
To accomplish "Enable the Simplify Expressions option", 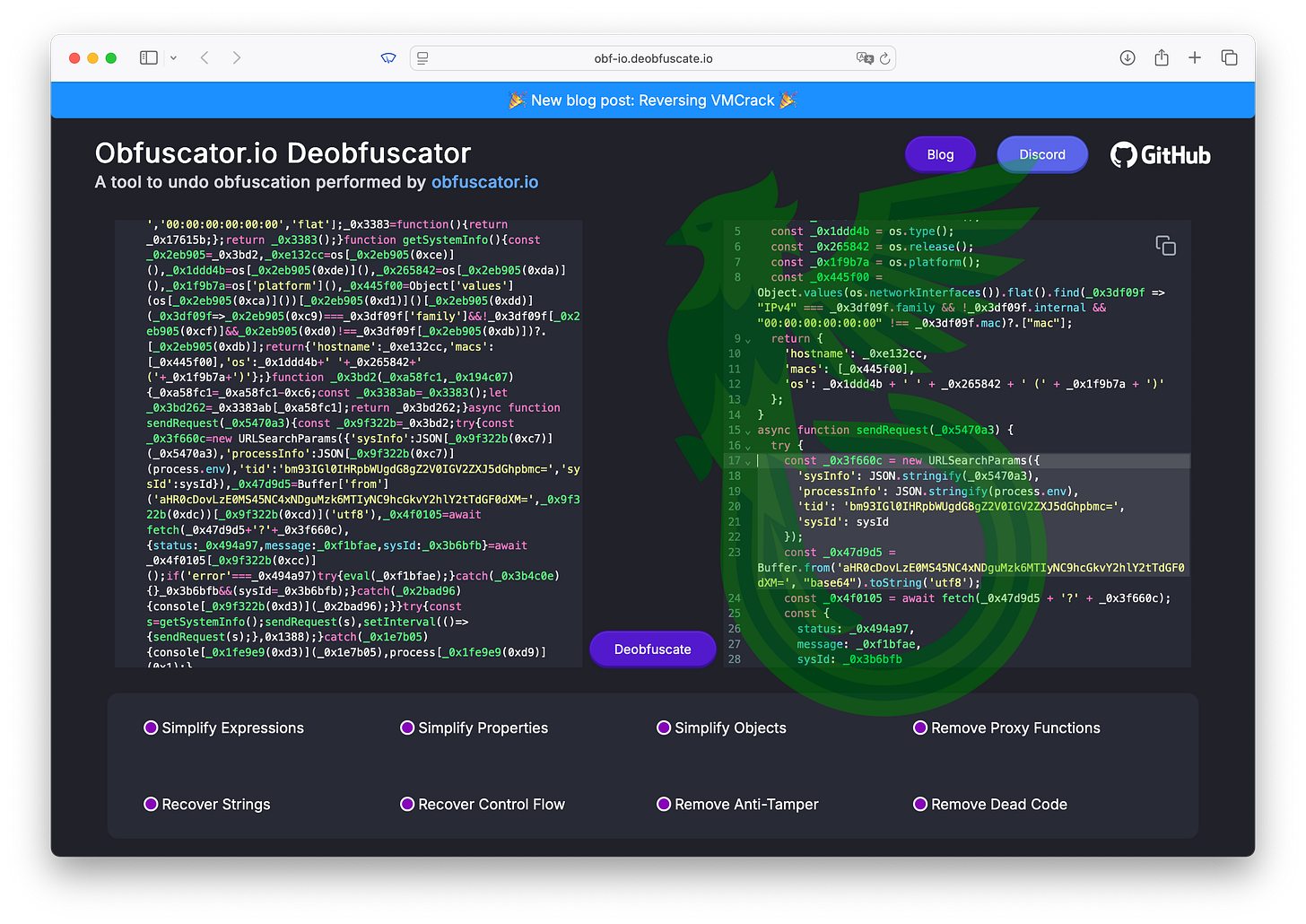I will pos(151,728).
